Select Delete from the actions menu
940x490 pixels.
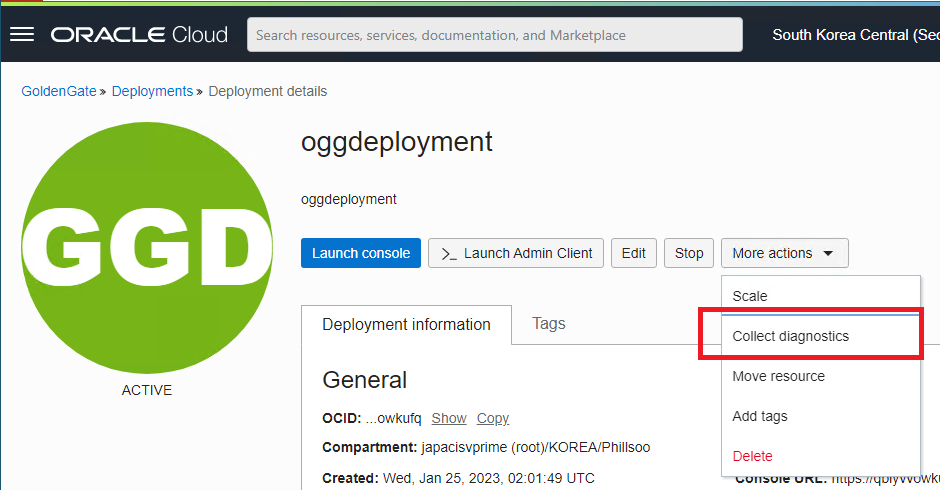821,456
